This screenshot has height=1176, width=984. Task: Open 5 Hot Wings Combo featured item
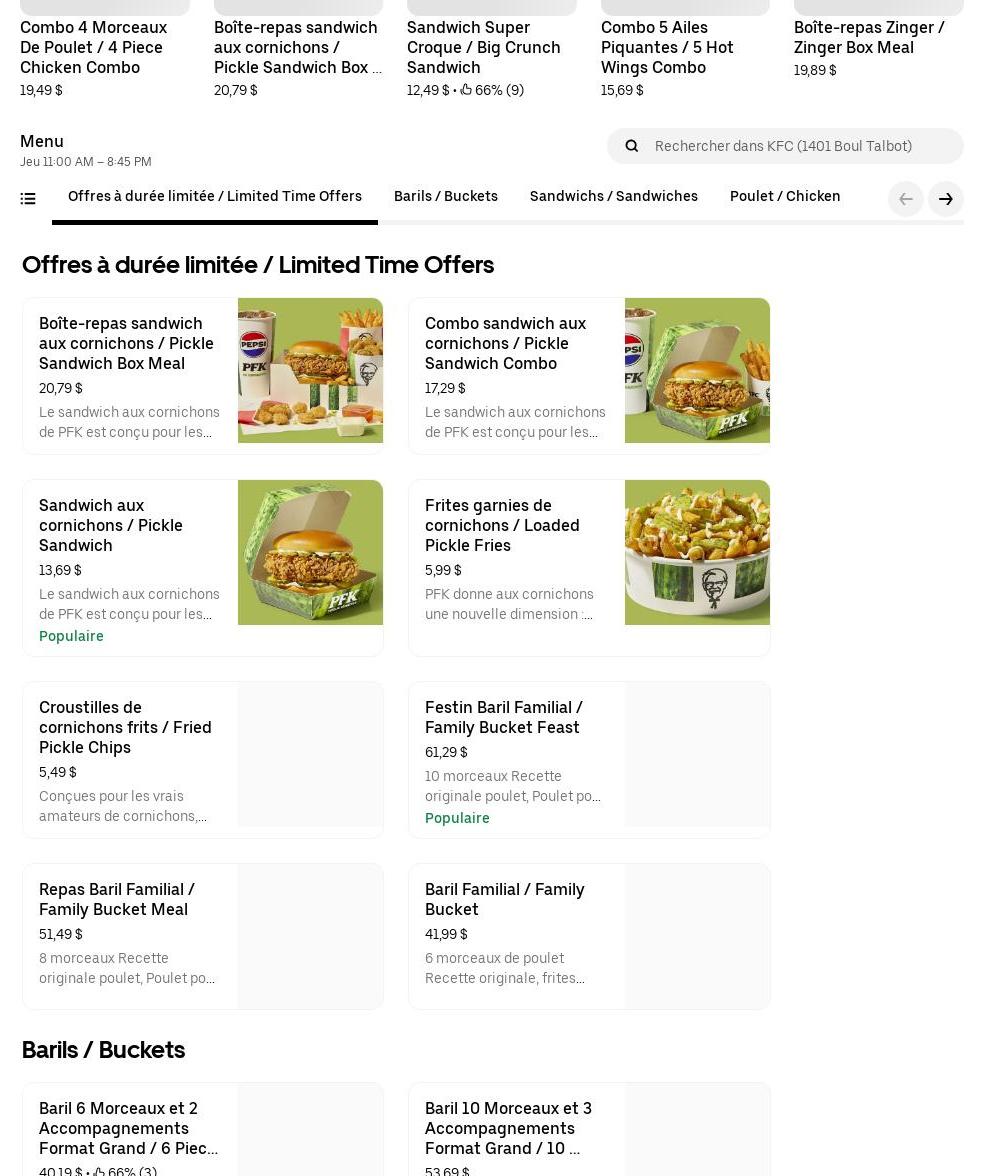pos(685,49)
